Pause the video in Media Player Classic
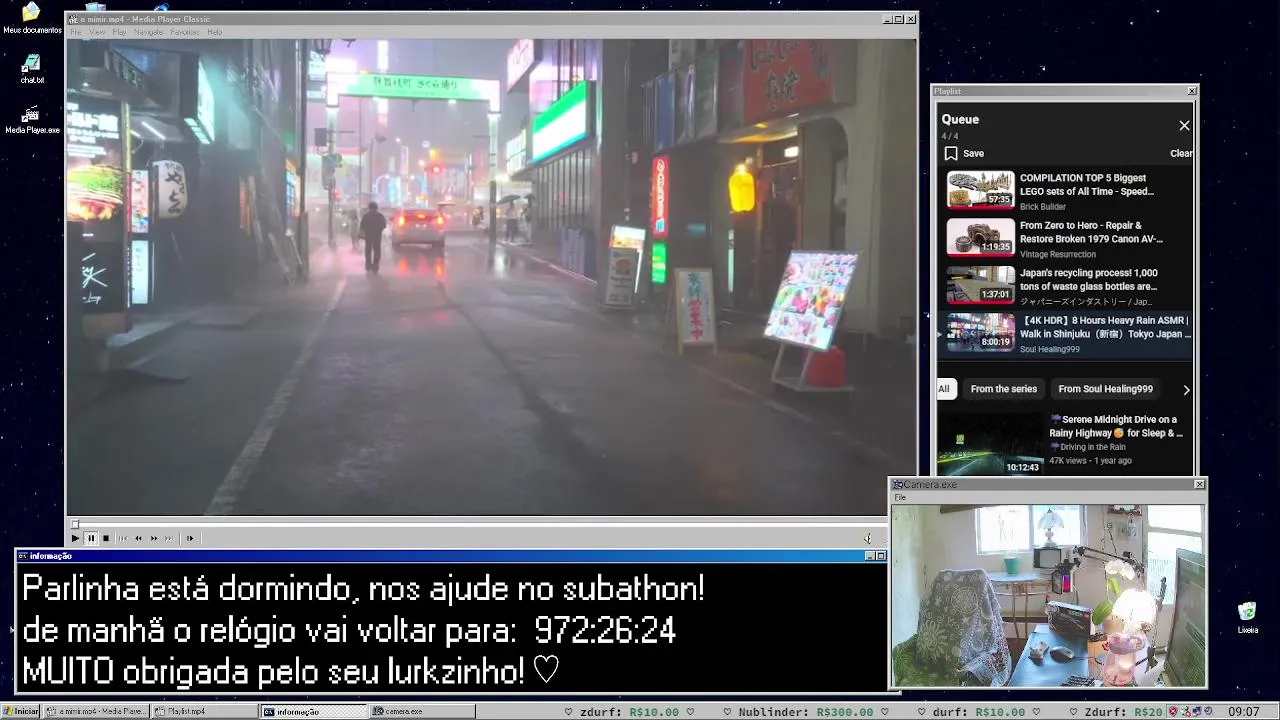Screen dimensions: 1280x720 click(x=90, y=538)
